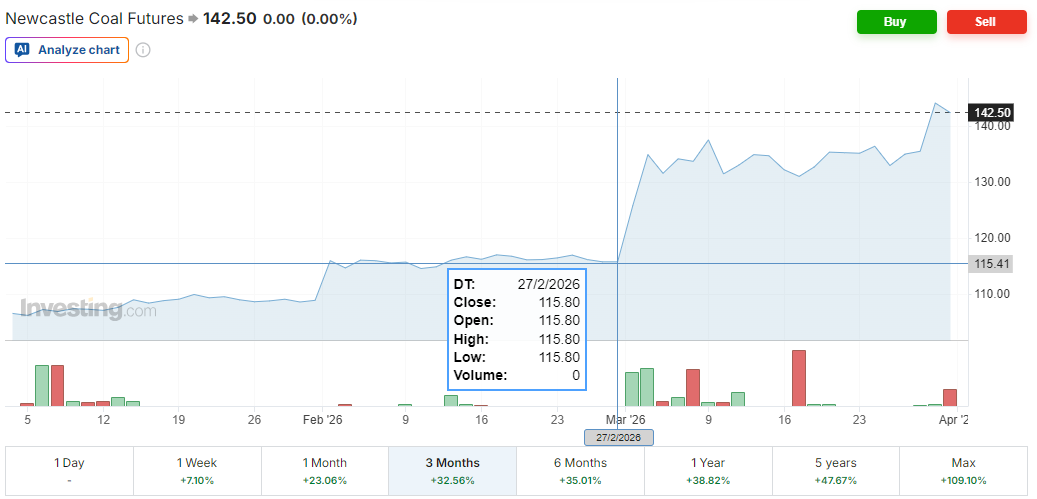The height and width of the screenshot is (499, 1037).
Task: Click the 115.41 crosshair price label
Action: [x=992, y=264]
